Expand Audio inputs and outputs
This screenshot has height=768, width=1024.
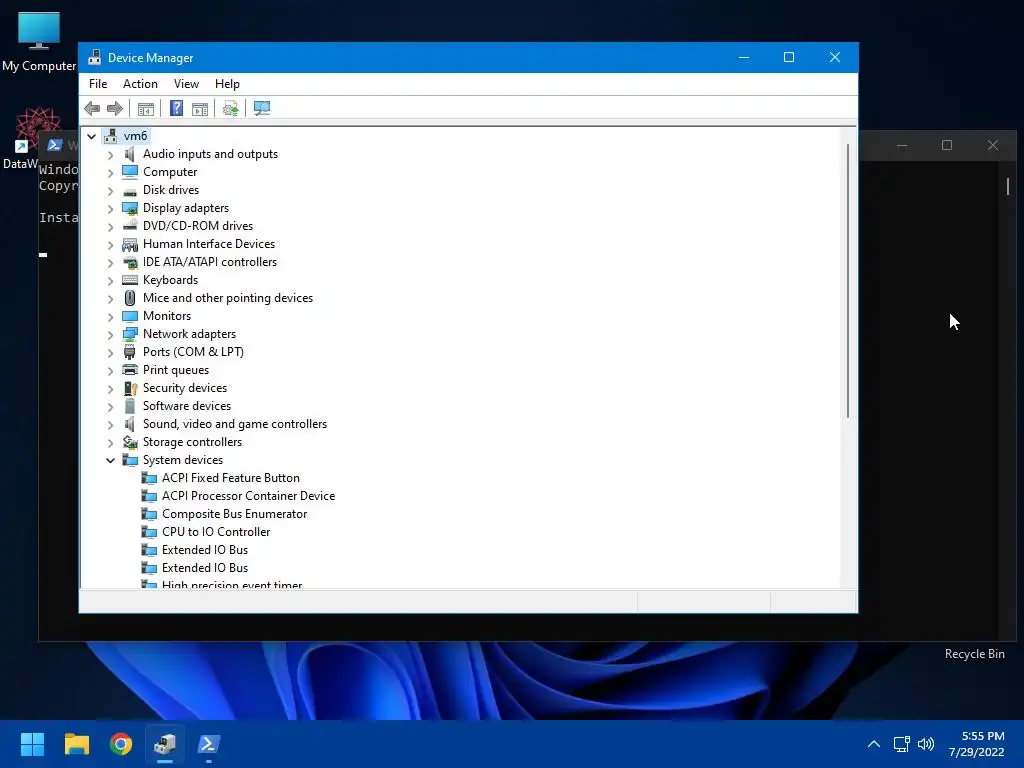[110, 155]
